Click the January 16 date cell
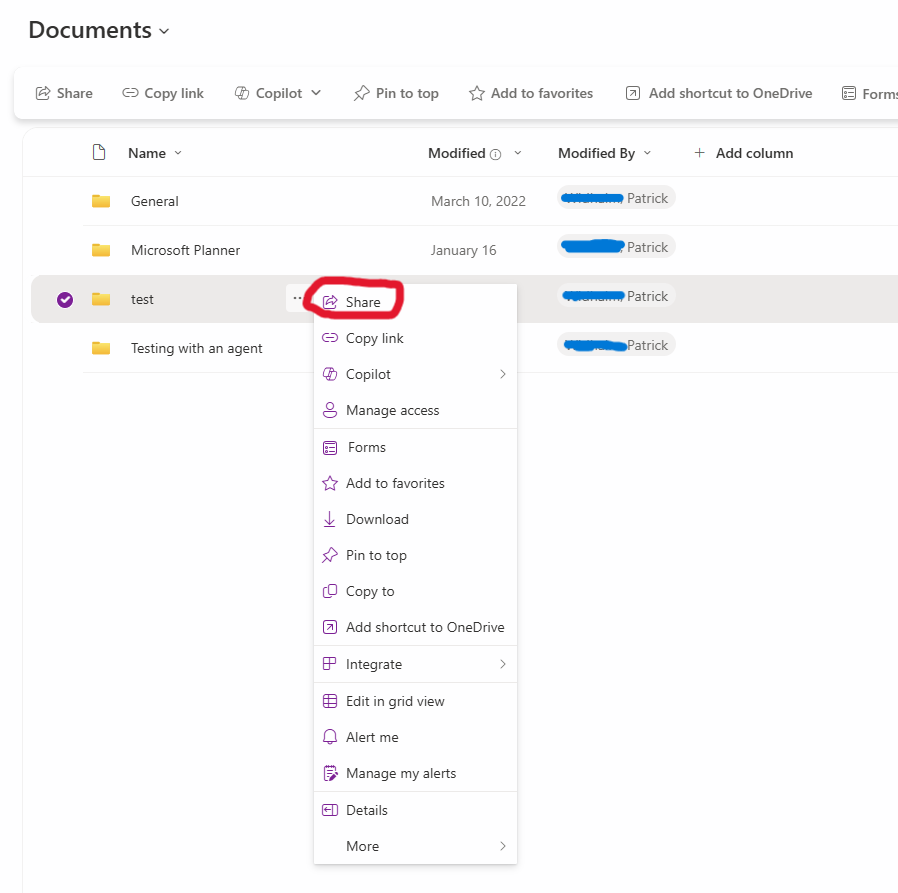 tap(463, 250)
